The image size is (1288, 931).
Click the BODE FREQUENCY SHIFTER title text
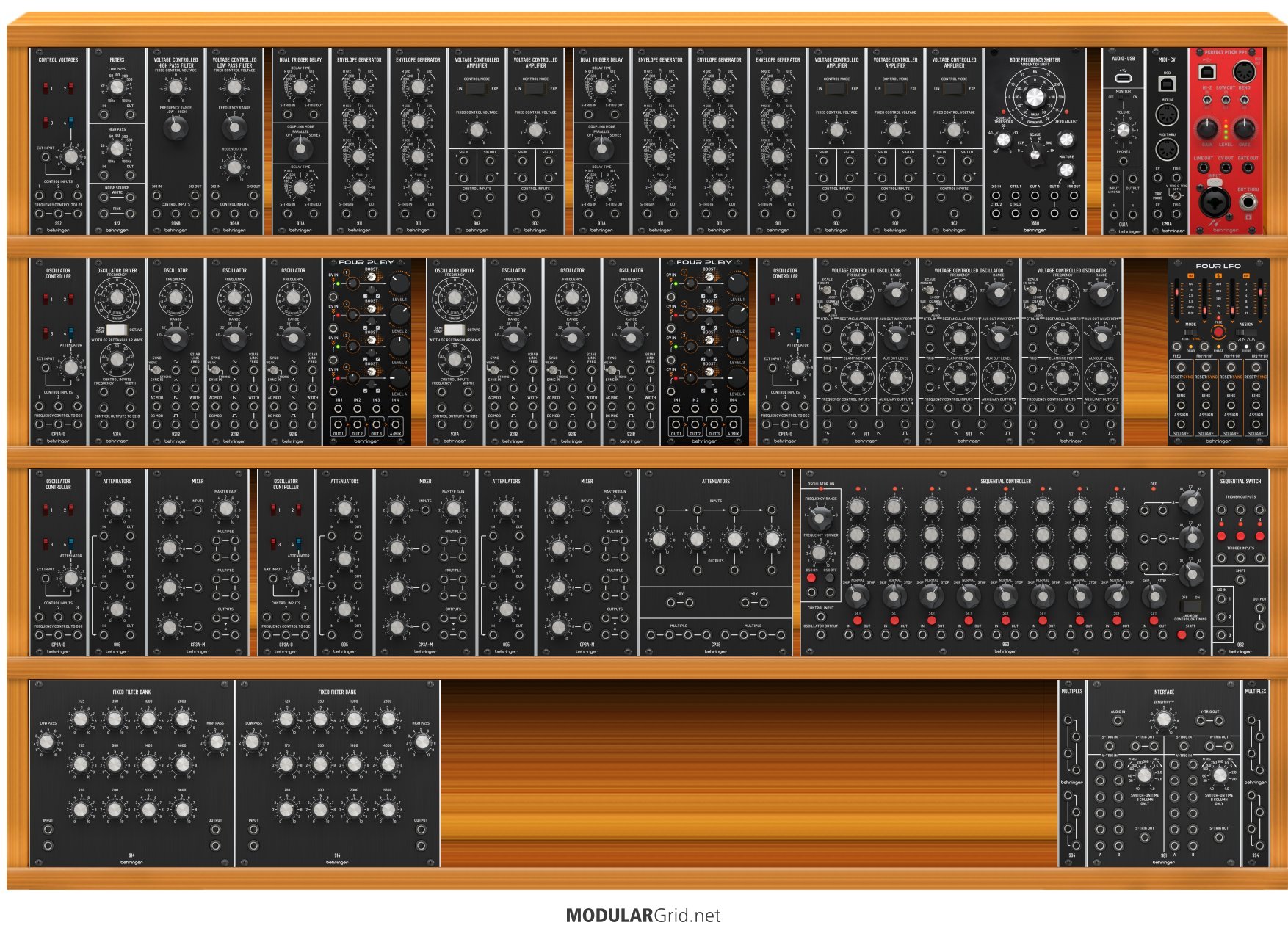tap(1035, 59)
